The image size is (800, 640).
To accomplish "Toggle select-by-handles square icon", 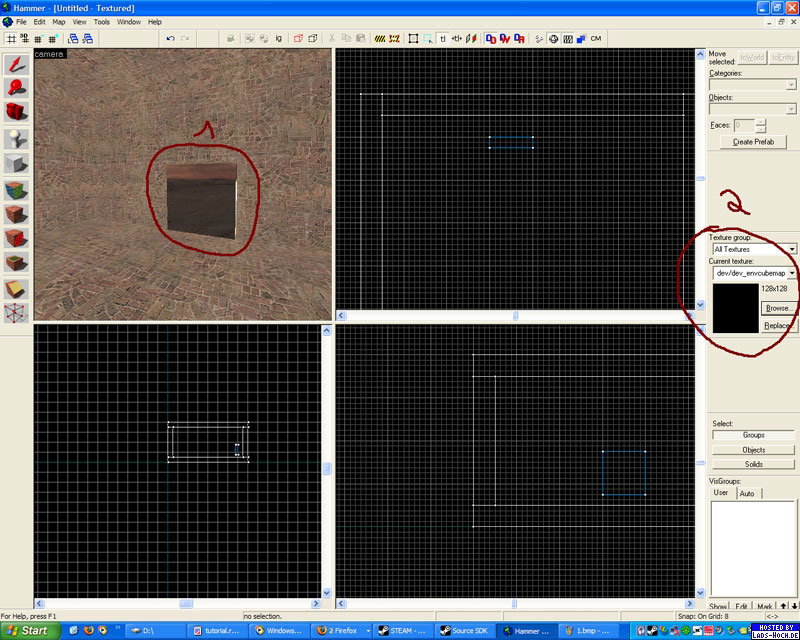I will (x=413, y=38).
